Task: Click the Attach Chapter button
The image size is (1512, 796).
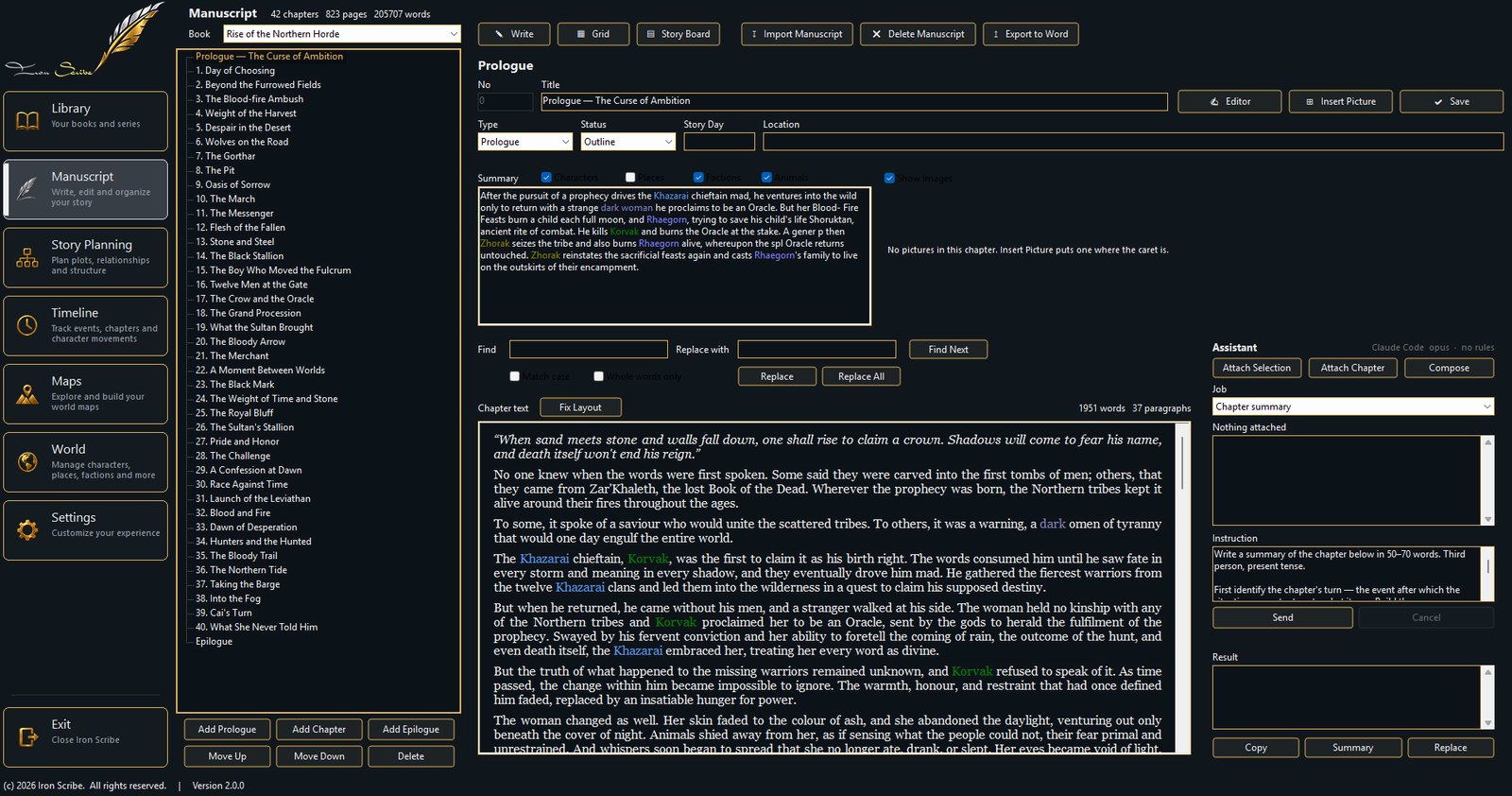Action: coord(1352,368)
